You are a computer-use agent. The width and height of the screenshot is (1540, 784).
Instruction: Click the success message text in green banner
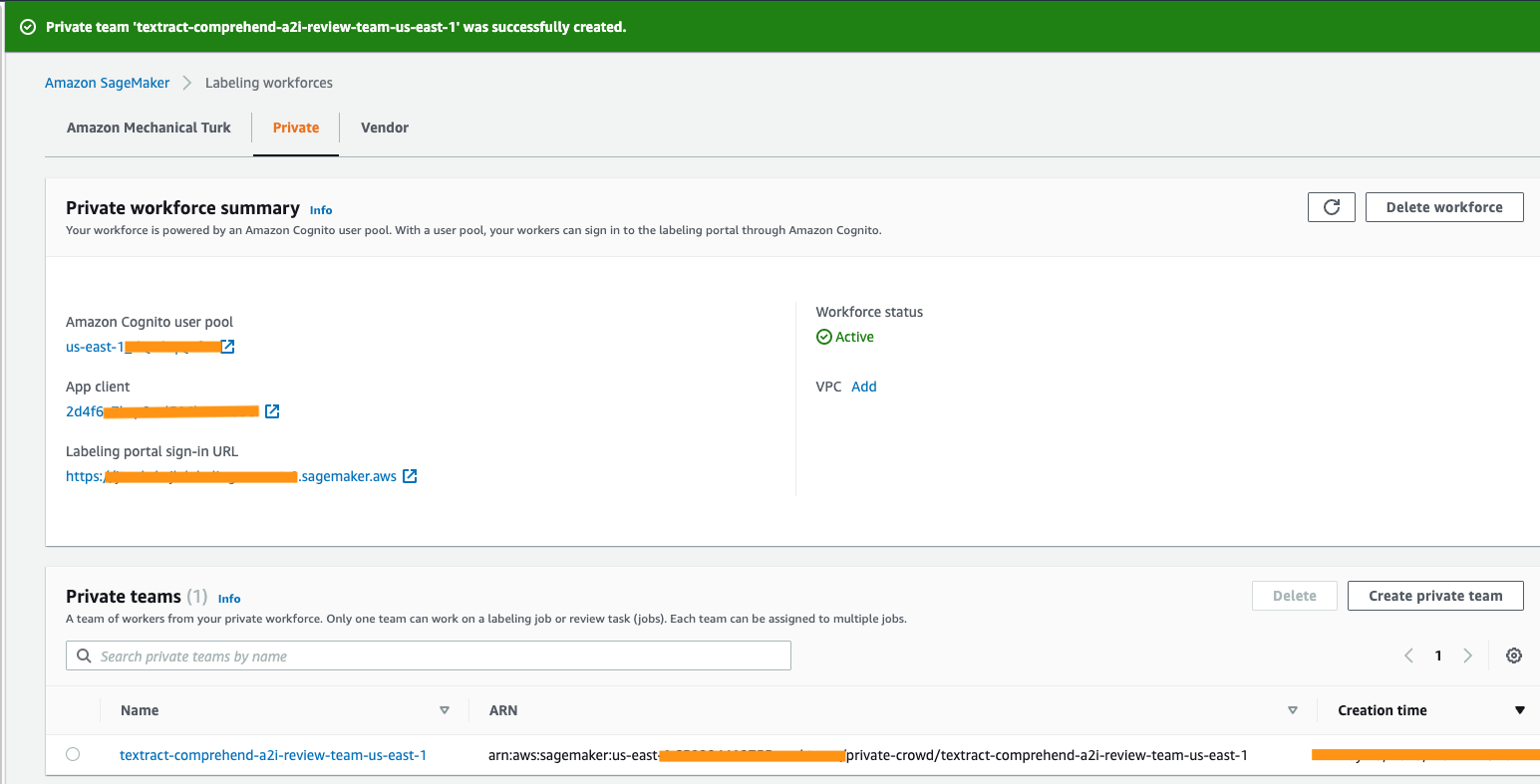tap(336, 27)
